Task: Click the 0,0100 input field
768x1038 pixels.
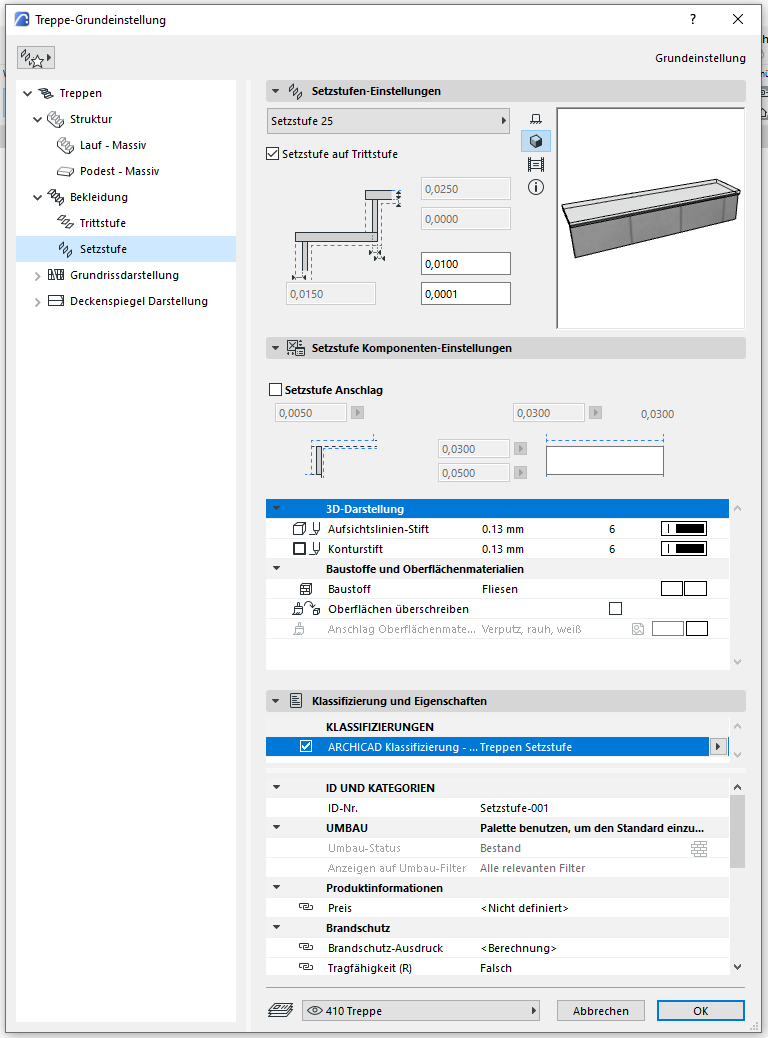Action: (x=466, y=263)
